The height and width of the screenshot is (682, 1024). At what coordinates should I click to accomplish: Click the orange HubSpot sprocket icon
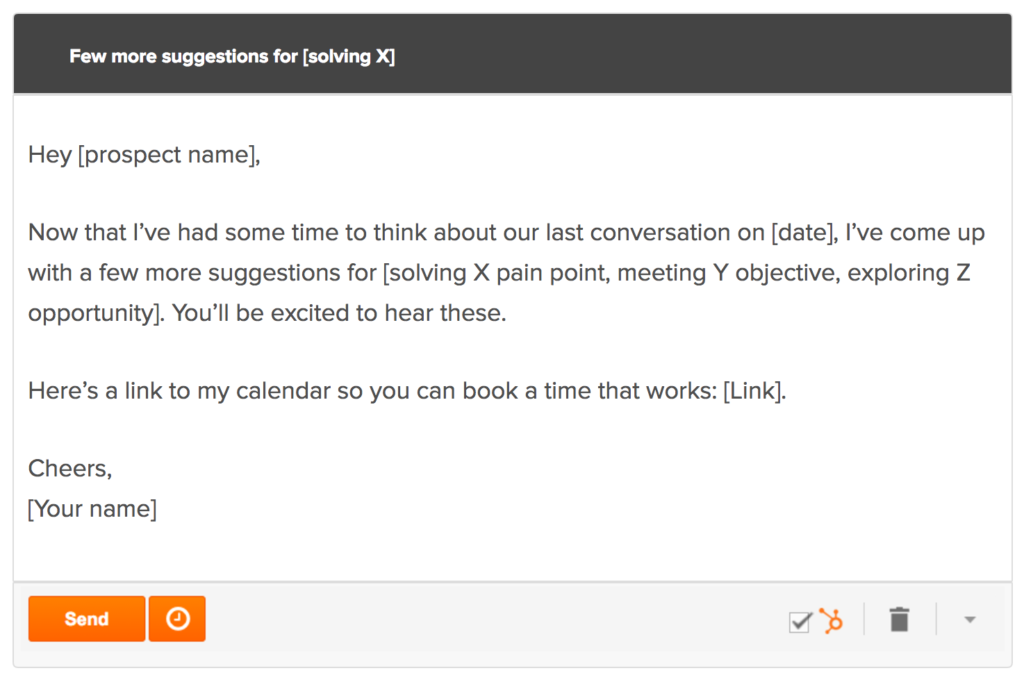tap(831, 620)
